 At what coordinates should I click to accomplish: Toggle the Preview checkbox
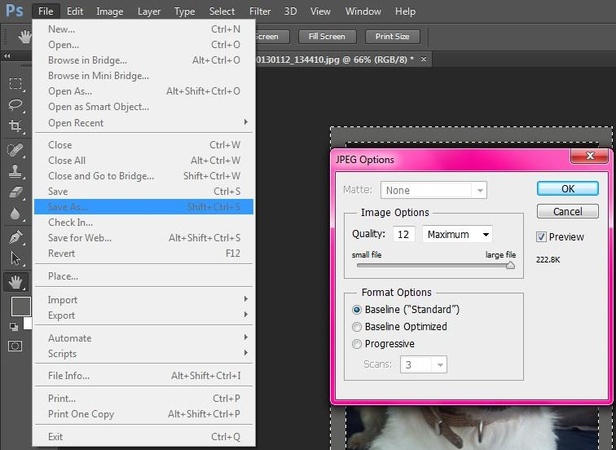541,237
